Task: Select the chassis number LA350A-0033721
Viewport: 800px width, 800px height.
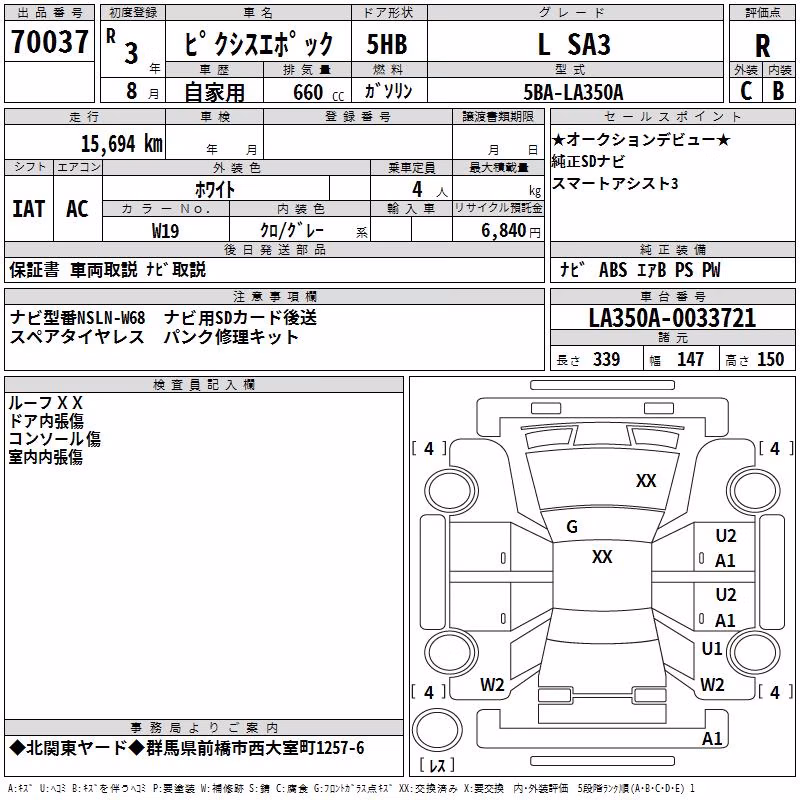Action: tap(672, 318)
